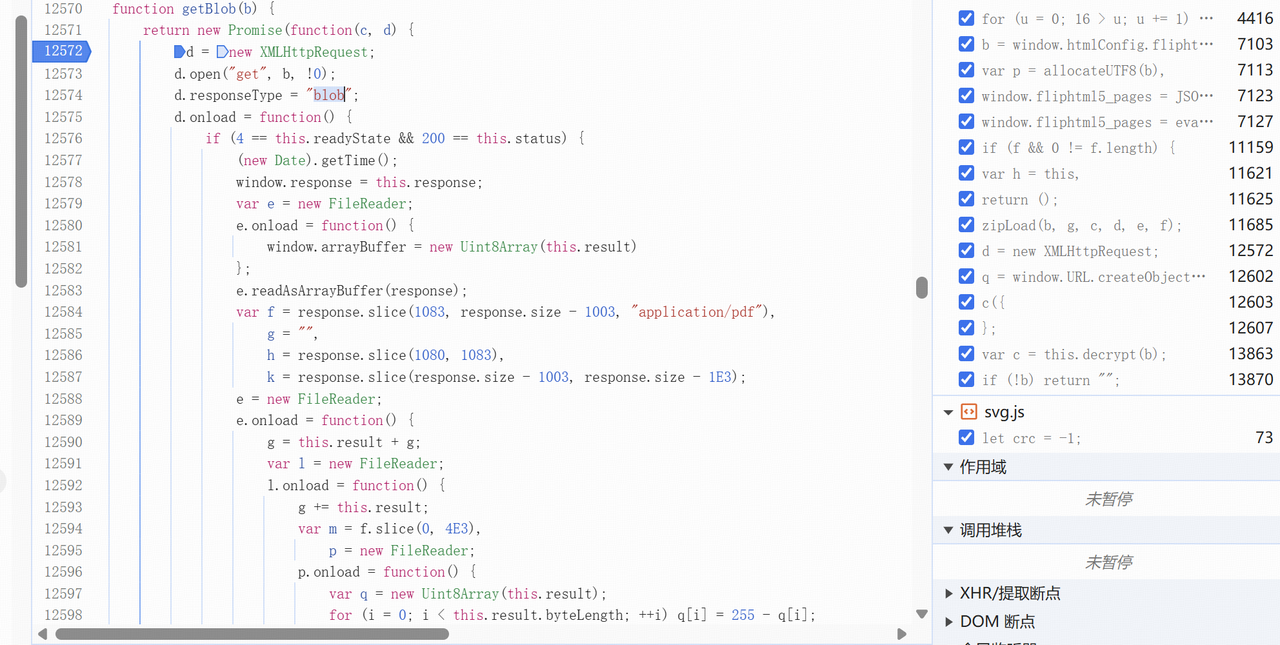Collapse the svg.js breakpoint group
The image size is (1280, 645).
pos(948,412)
